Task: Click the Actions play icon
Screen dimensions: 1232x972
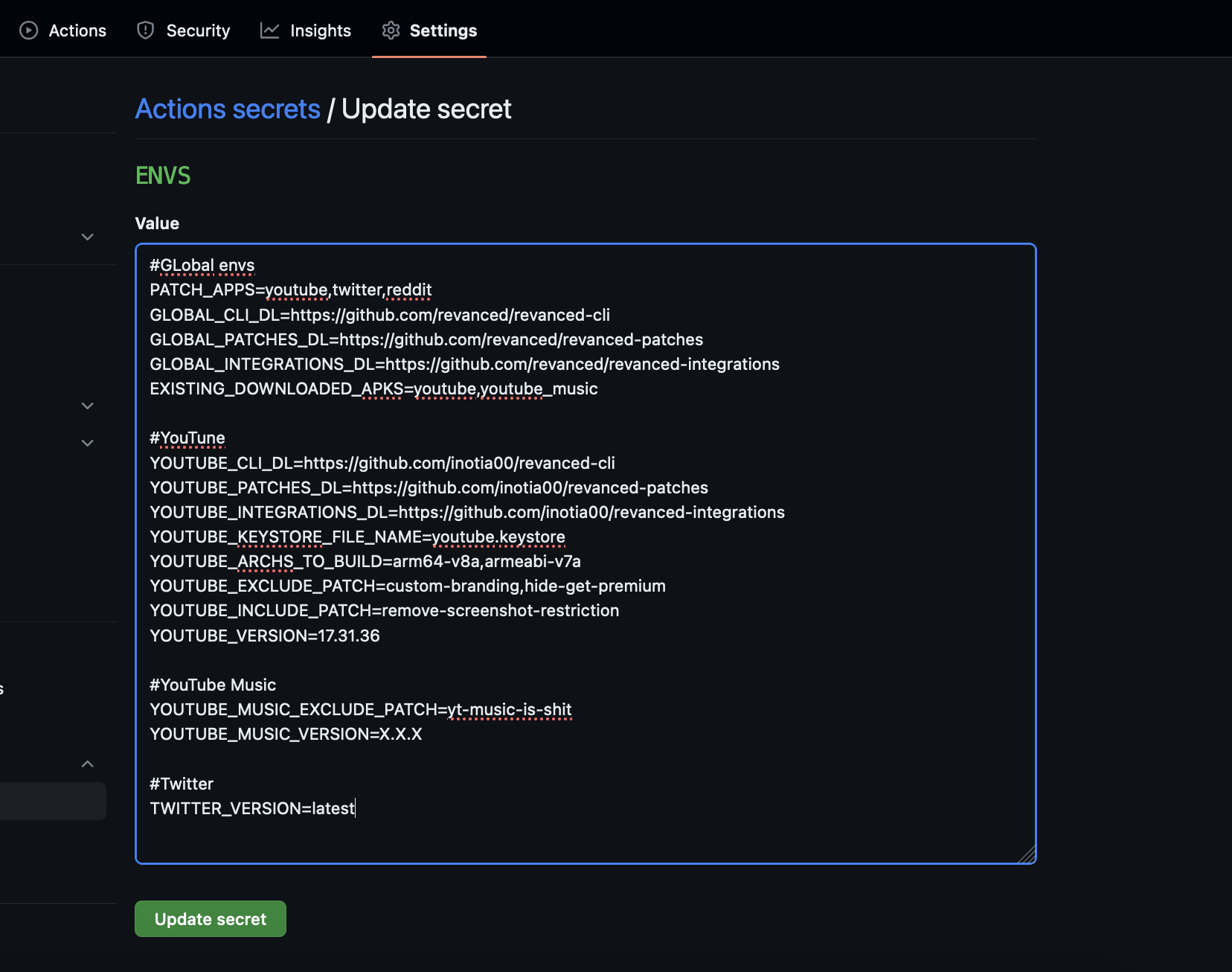Action: click(28, 31)
